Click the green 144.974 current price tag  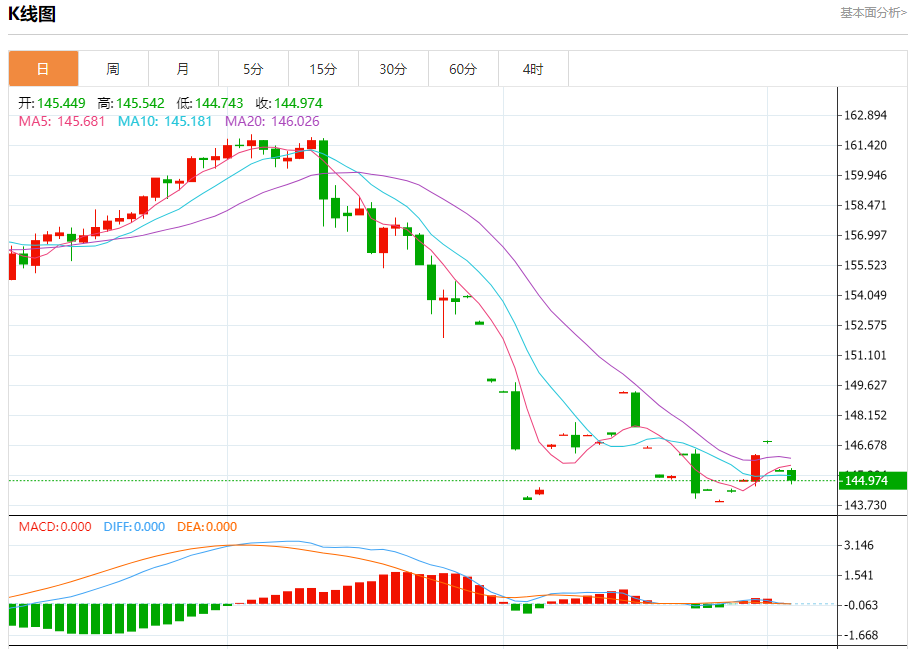pyautogui.click(x=873, y=480)
